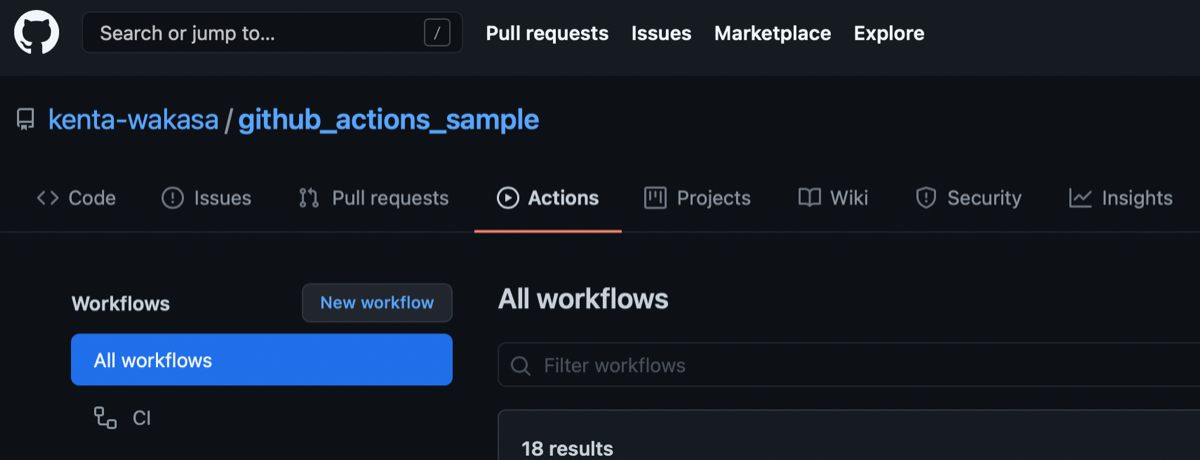The width and height of the screenshot is (1200, 460).
Task: Click the magnifier icon in Filter workflows
Action: [x=520, y=365]
